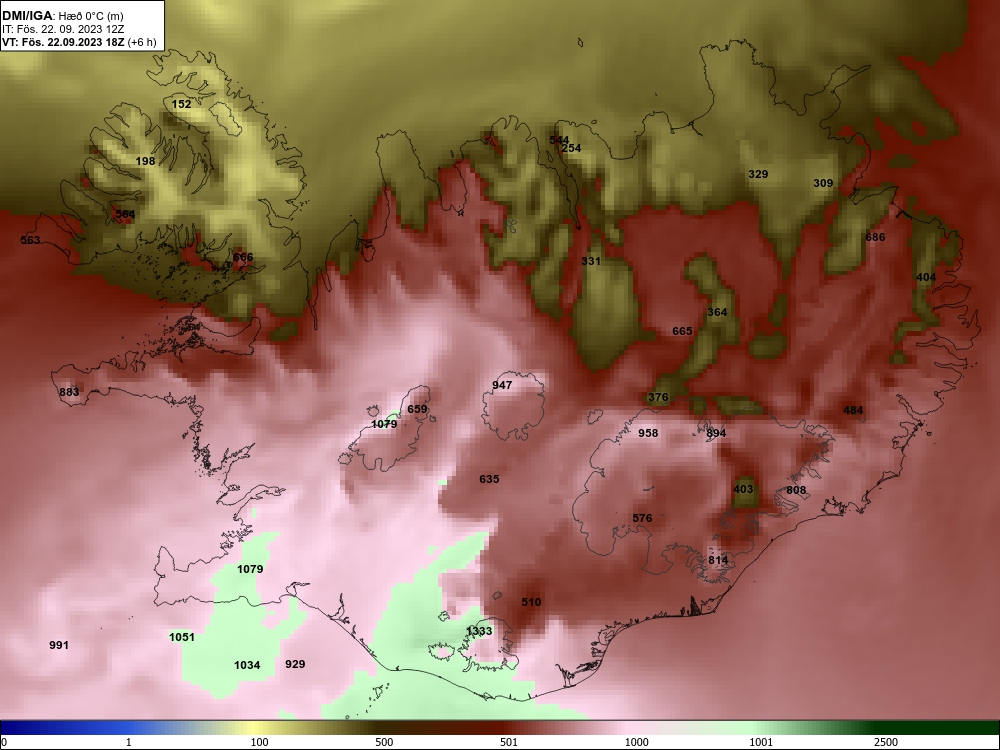The image size is (1000, 750).
Task: Select the 635 height value
Action: click(x=489, y=479)
